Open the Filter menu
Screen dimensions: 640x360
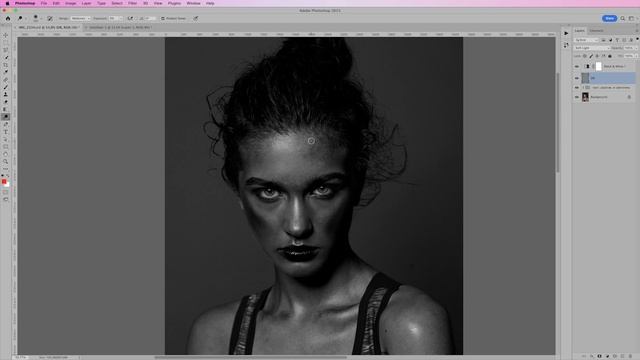[x=133, y=3]
